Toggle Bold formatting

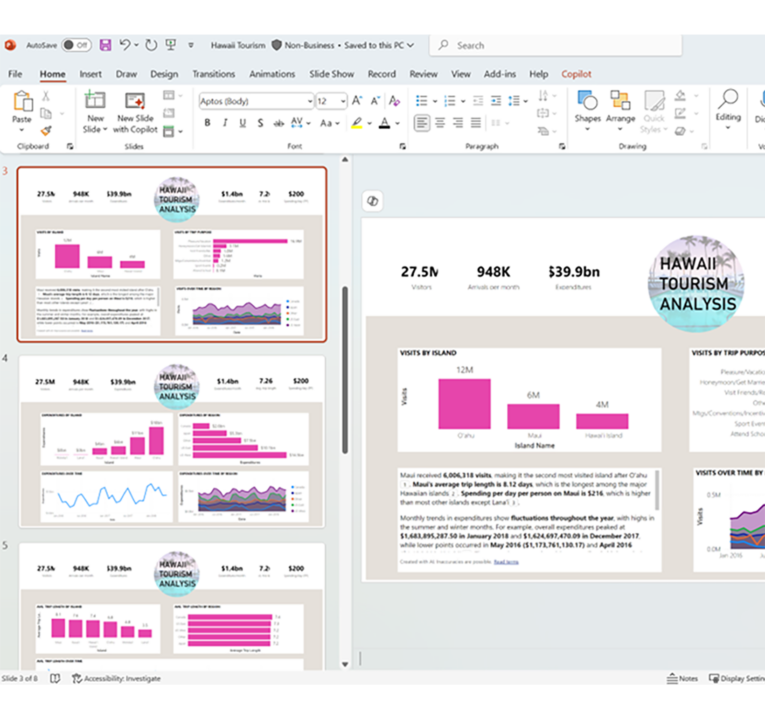coord(207,123)
